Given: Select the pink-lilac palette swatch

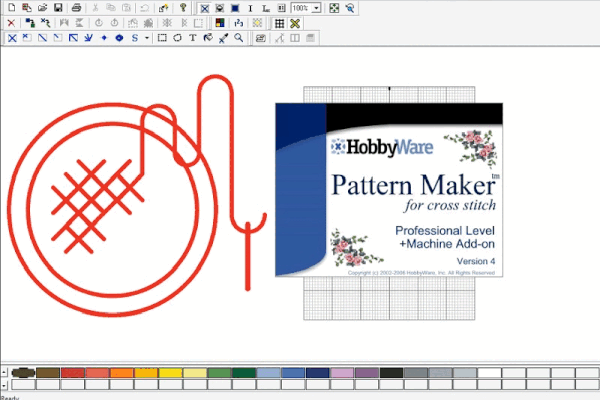Looking at the screenshot, I should pos(342,372).
